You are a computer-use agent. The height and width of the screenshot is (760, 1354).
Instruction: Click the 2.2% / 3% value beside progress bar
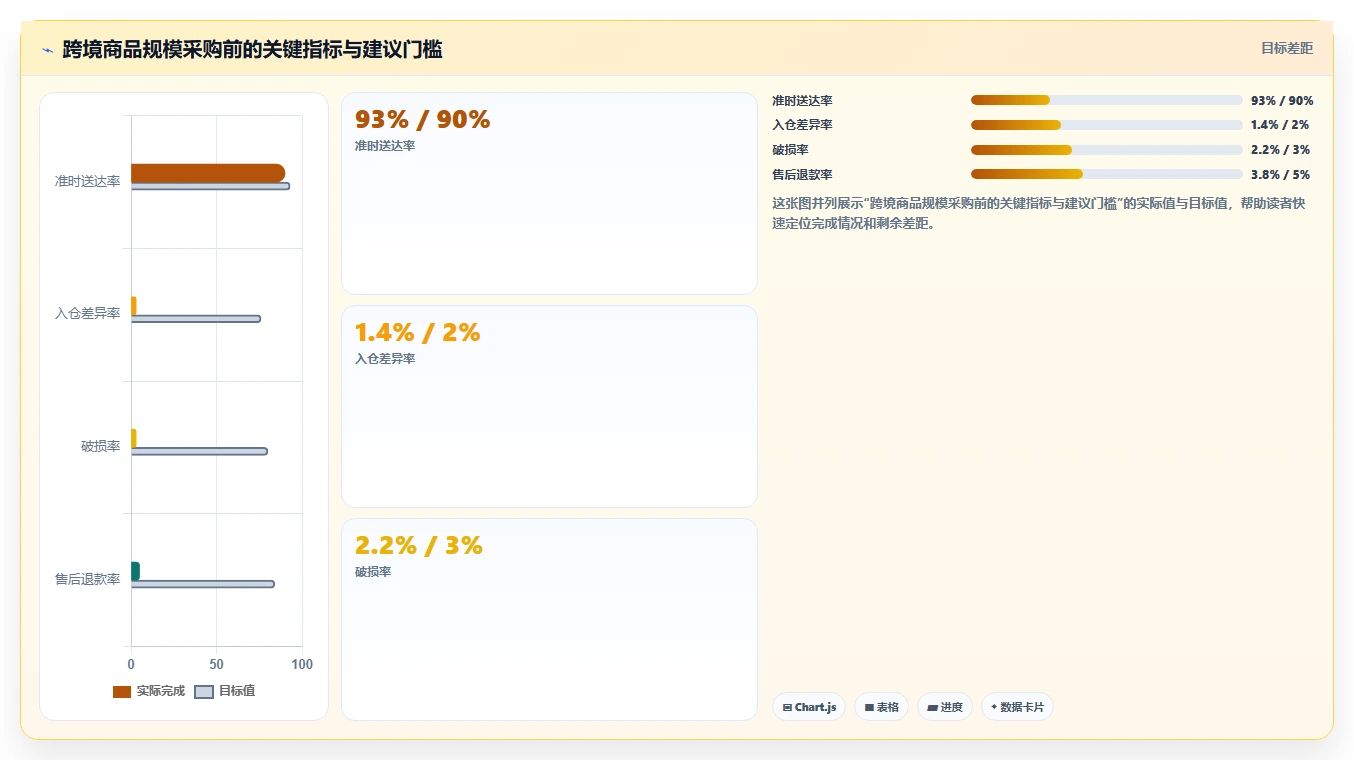(1280, 150)
